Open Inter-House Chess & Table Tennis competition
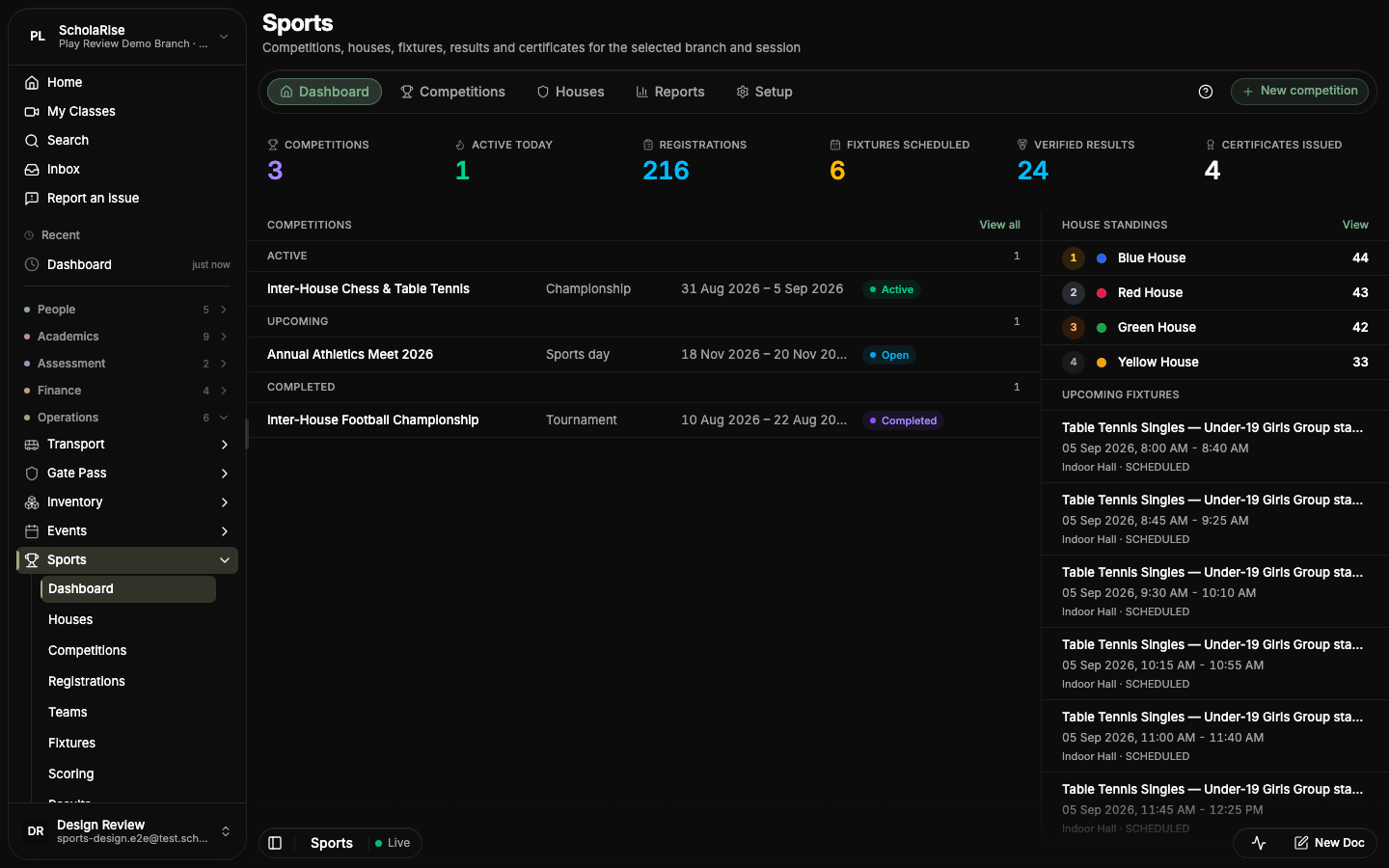Image resolution: width=1389 pixels, height=868 pixels. click(x=643, y=289)
